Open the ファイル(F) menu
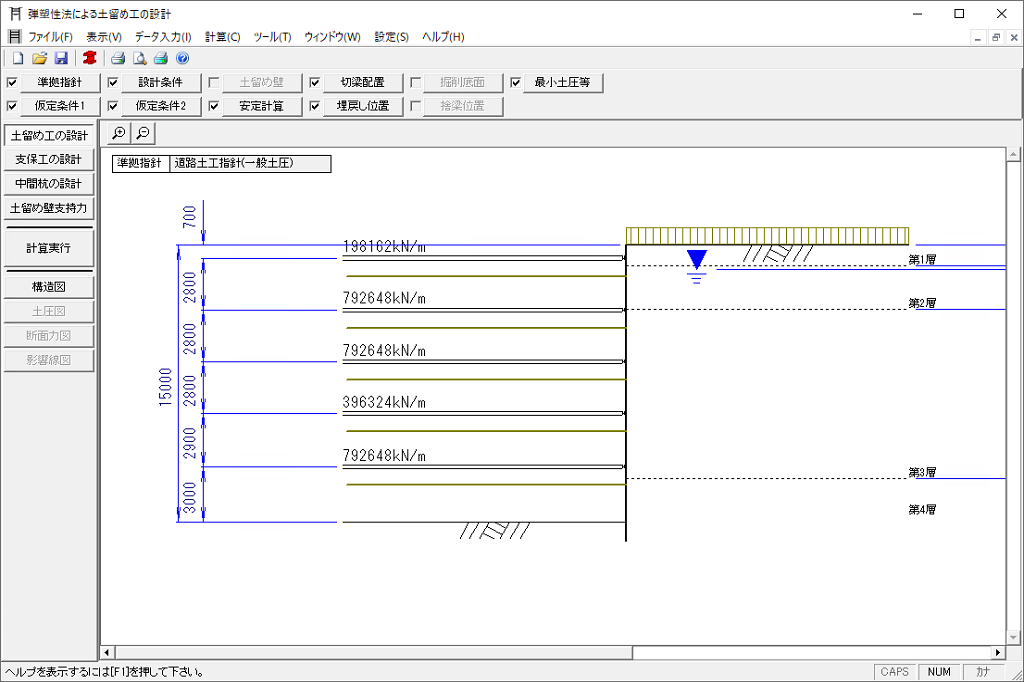The width and height of the screenshot is (1024, 682). click(x=50, y=37)
